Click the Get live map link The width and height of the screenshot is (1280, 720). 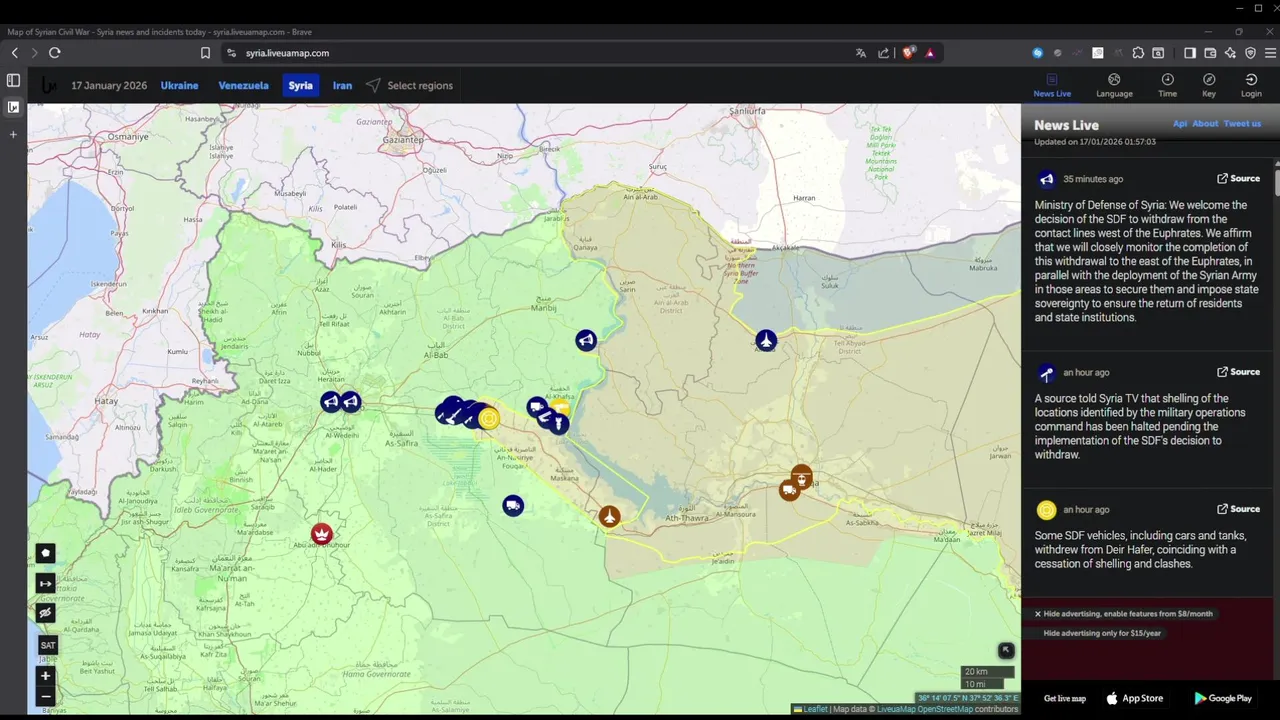click(x=1064, y=699)
